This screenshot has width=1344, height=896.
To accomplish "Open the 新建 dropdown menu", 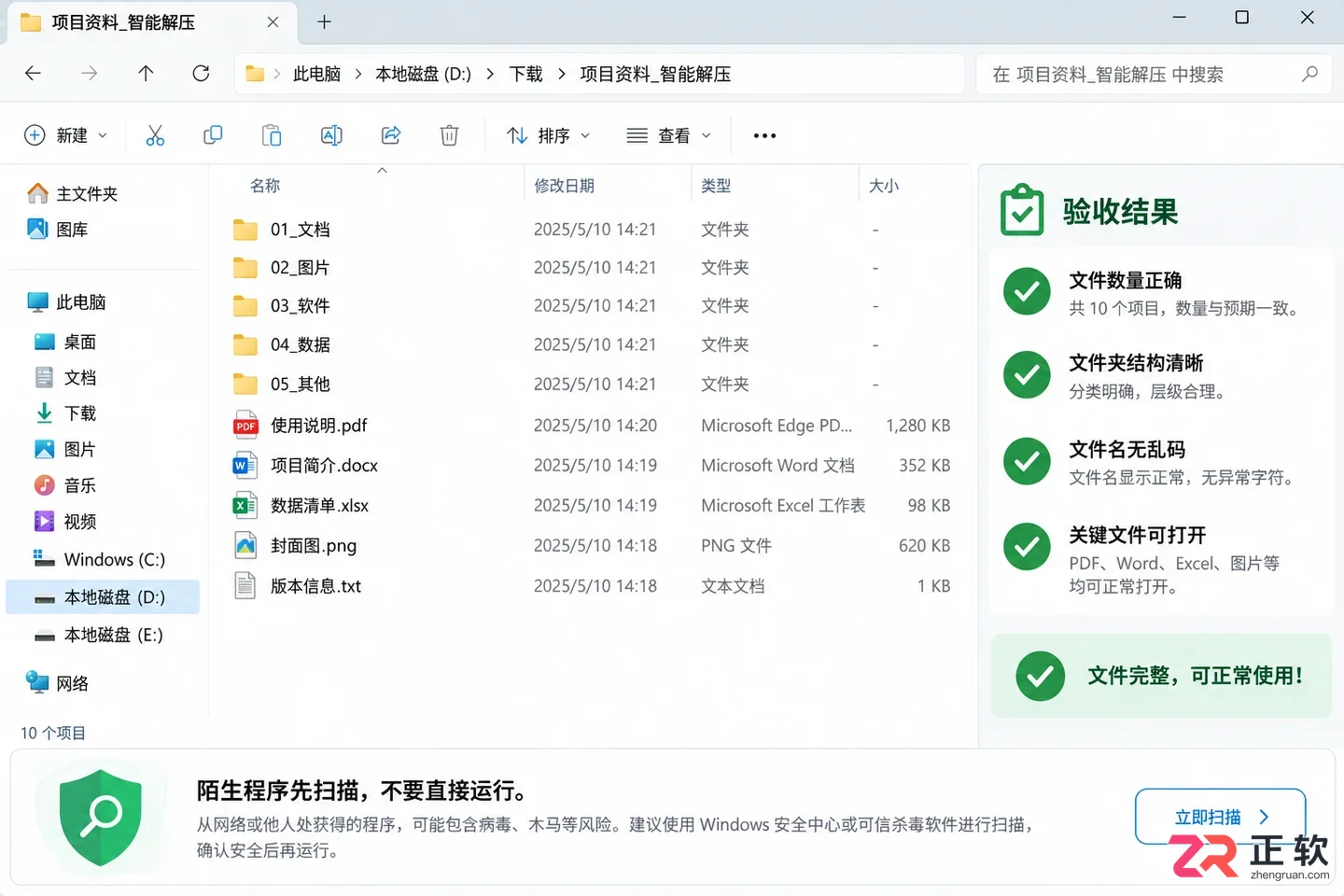I will [65, 135].
